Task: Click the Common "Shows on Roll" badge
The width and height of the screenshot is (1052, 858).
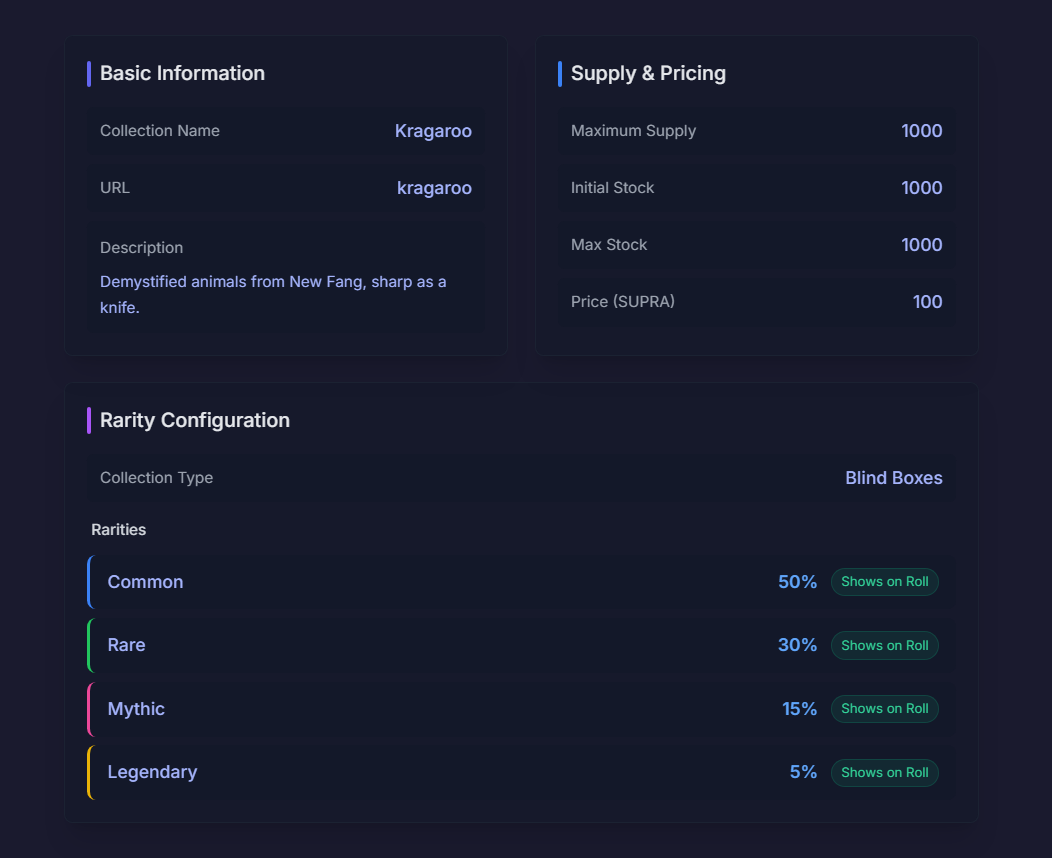Action: (x=884, y=582)
